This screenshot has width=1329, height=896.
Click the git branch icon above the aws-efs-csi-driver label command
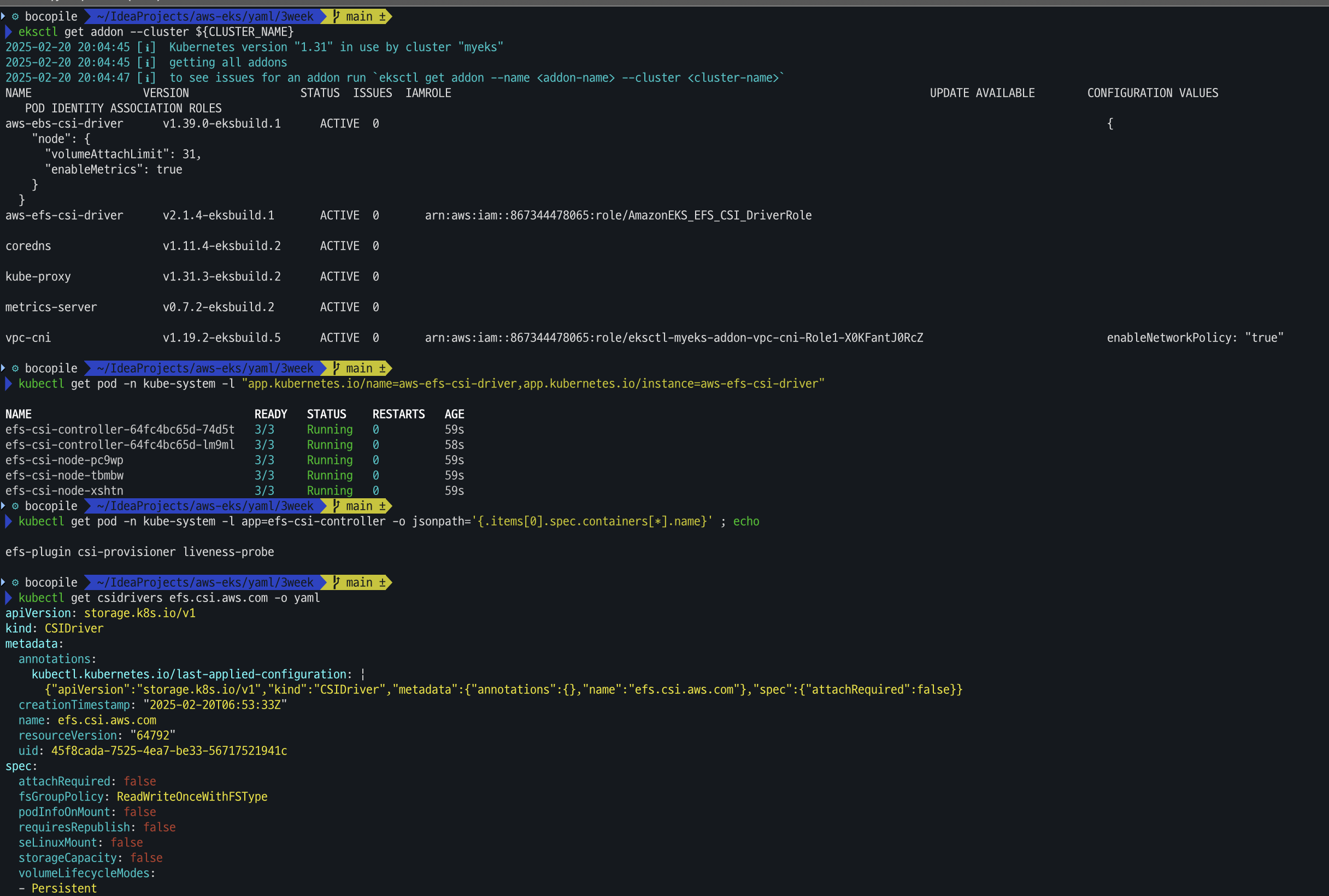pos(336,368)
